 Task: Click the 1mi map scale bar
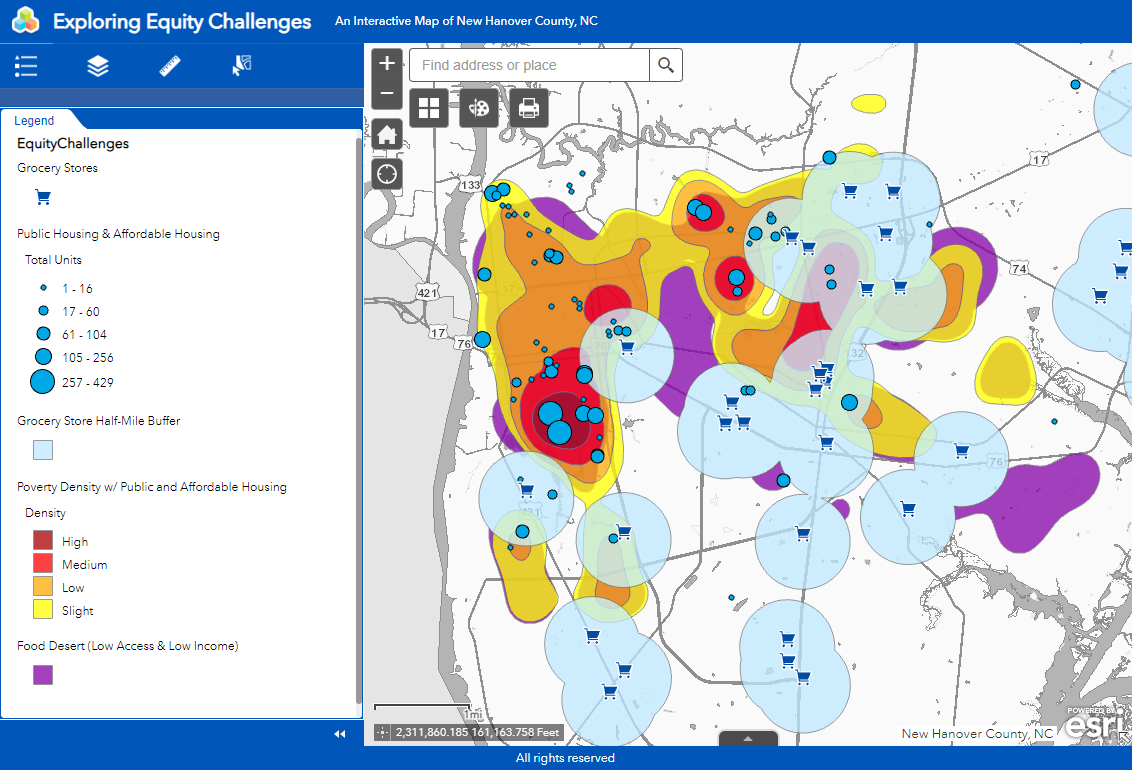coord(422,709)
